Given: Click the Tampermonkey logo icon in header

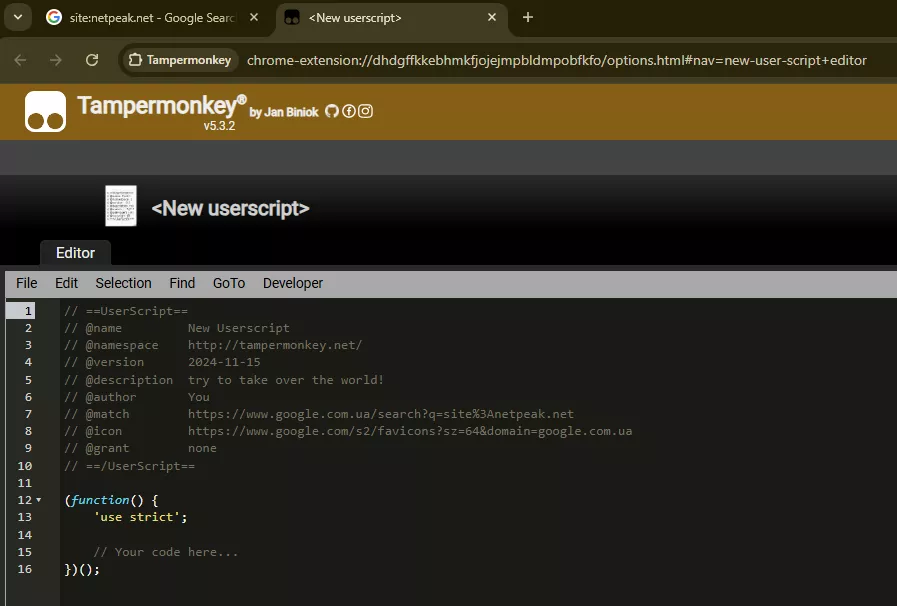Looking at the screenshot, I should (45, 112).
